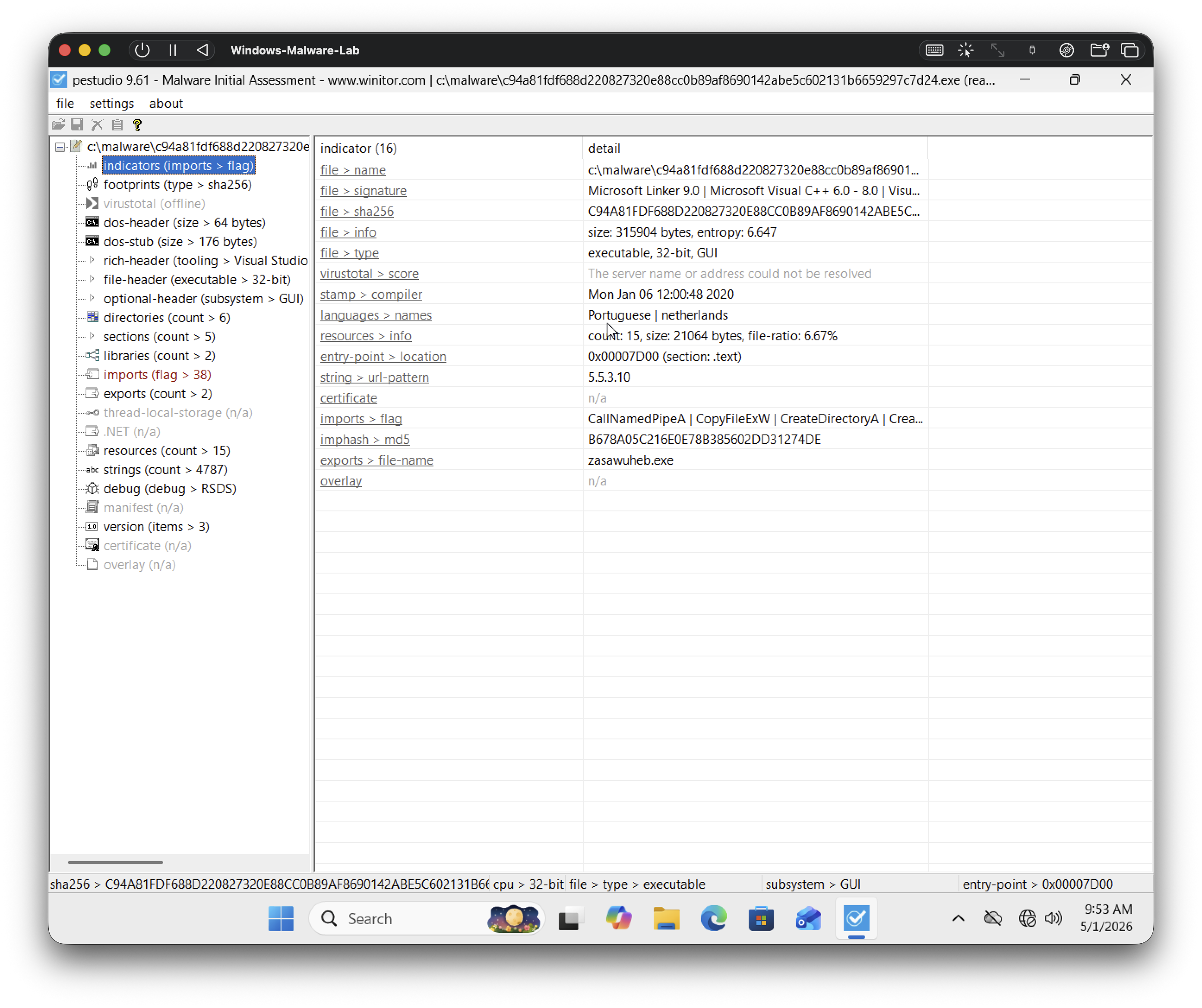Image resolution: width=1202 pixels, height=1008 pixels.
Task: Select indicators (imports > flag) tree item
Action: coord(179,165)
